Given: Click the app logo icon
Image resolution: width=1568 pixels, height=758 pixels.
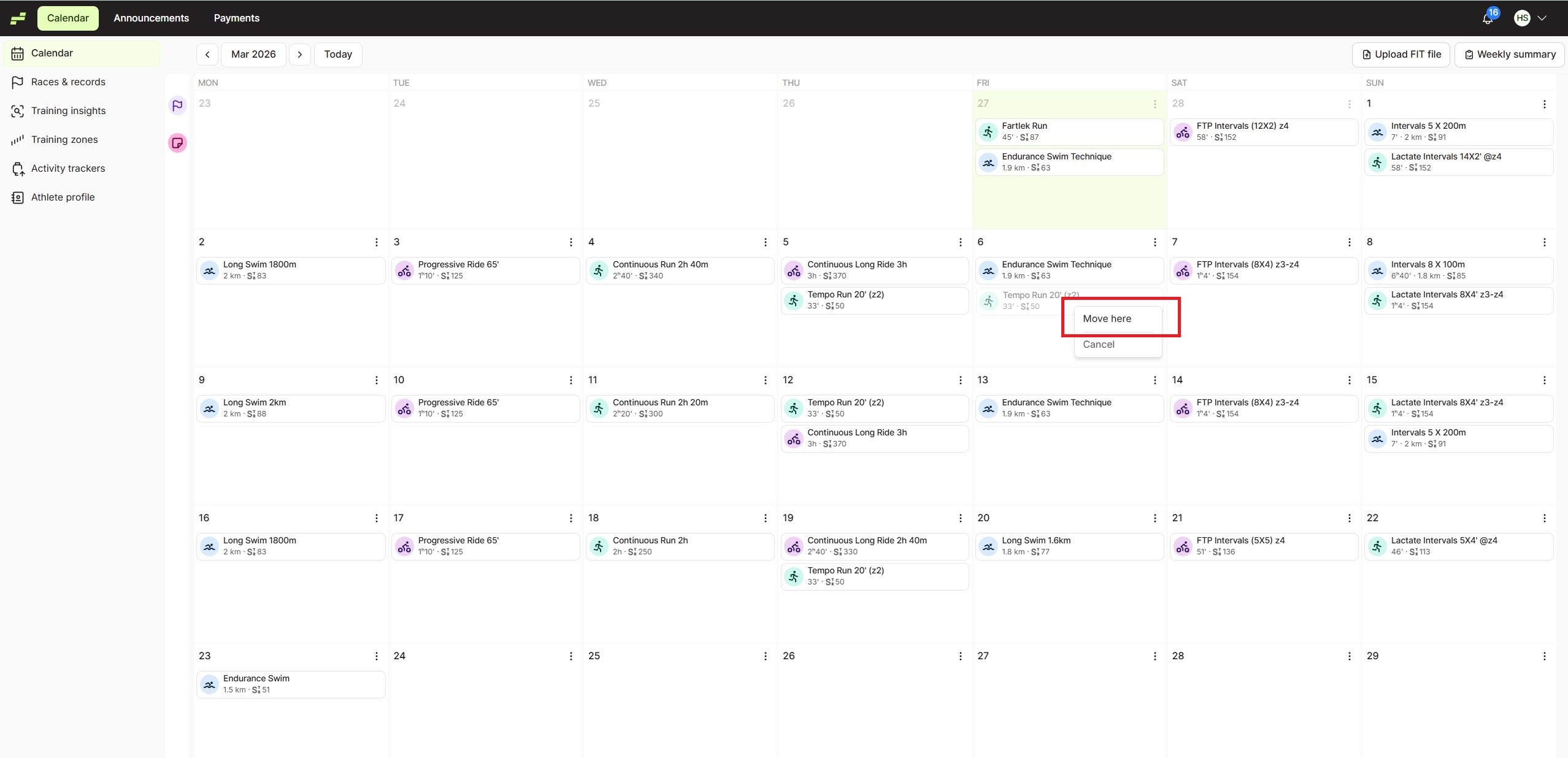Looking at the screenshot, I should point(18,18).
